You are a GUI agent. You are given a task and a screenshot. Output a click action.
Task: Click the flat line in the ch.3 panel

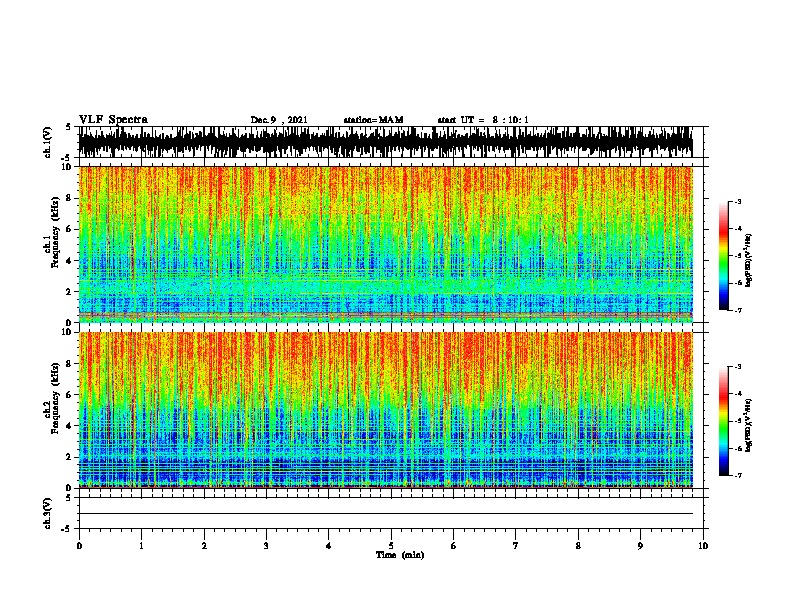(385, 514)
